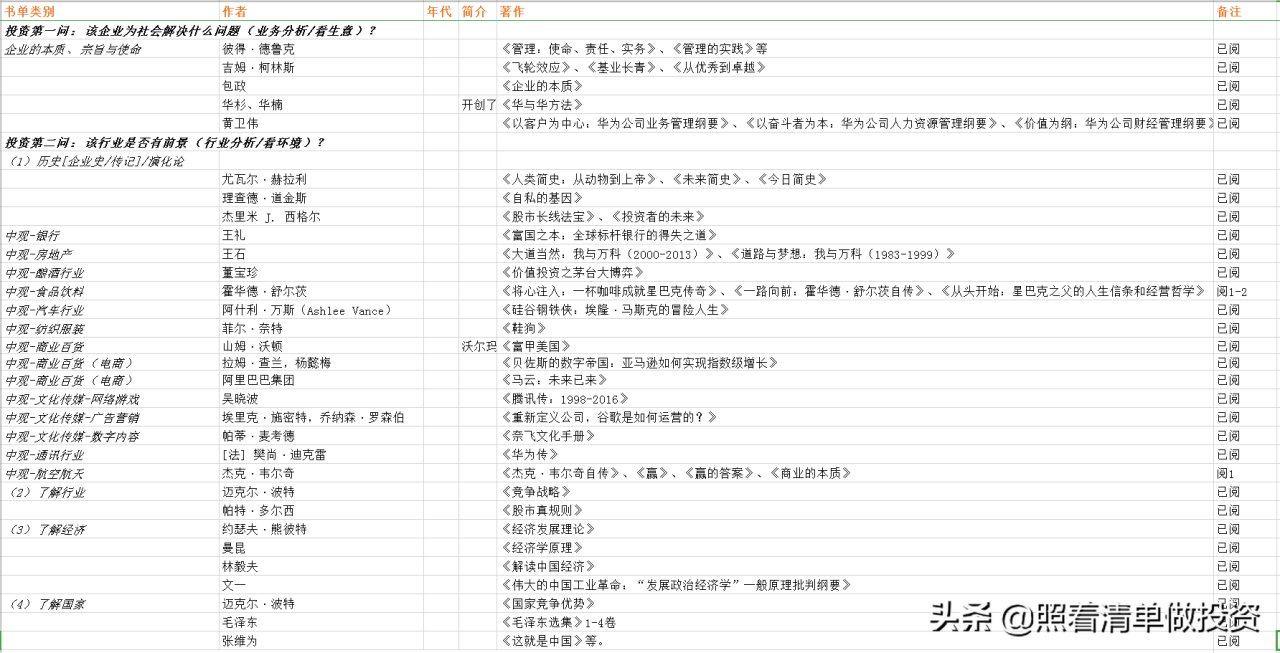The height and width of the screenshot is (653, 1280).
Task: Select the 简介 column header
Action: 472,11
